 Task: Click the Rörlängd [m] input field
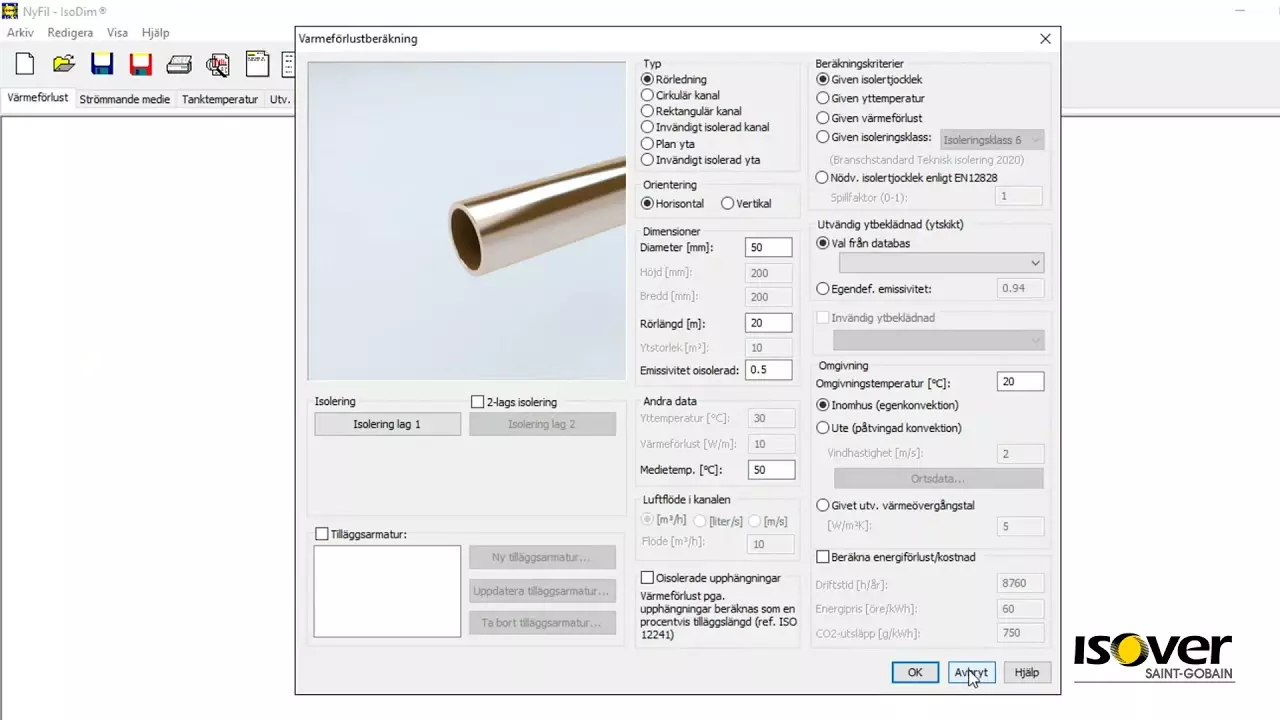[x=769, y=323]
